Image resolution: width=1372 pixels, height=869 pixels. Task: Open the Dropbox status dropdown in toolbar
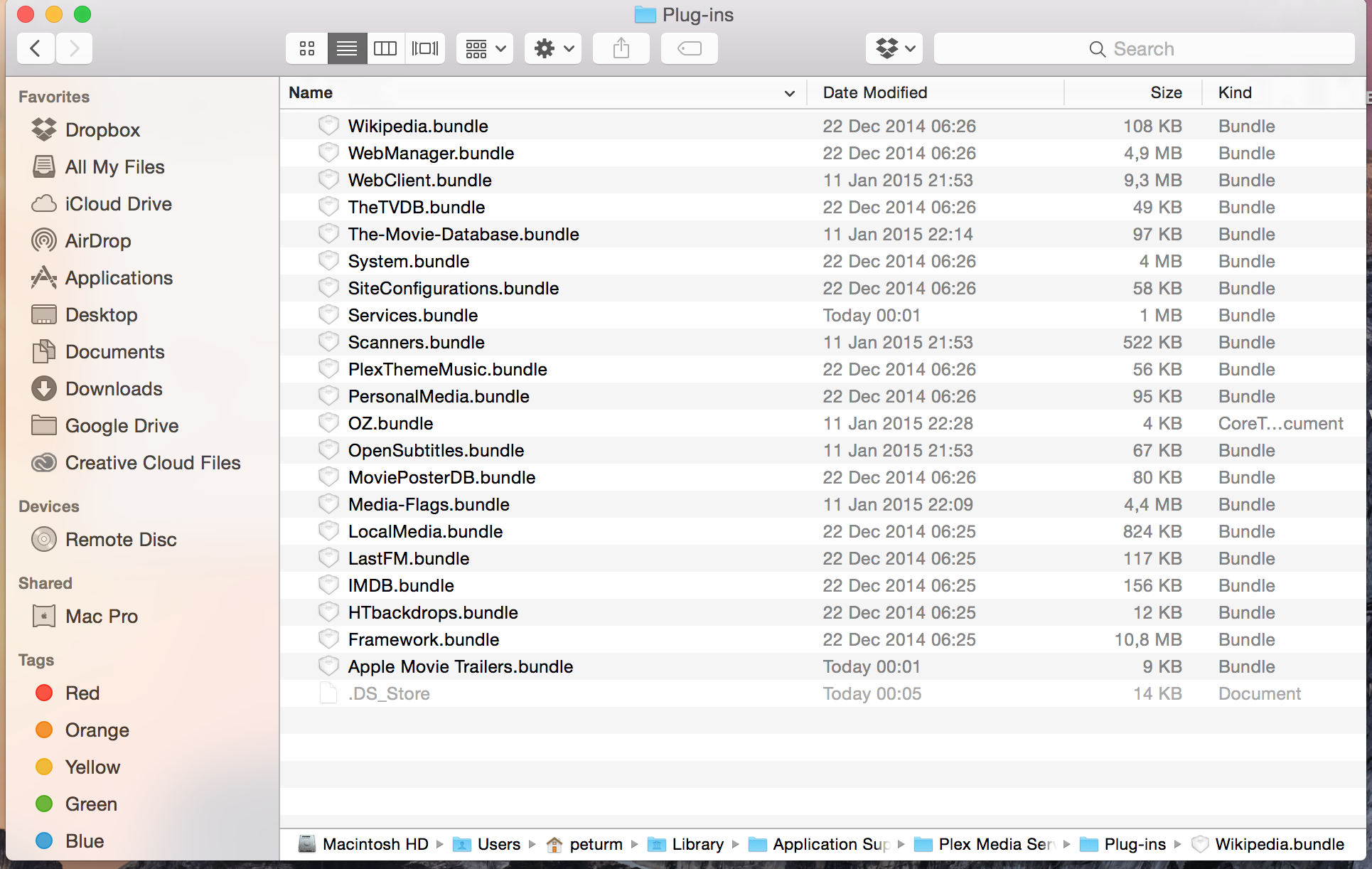894,48
